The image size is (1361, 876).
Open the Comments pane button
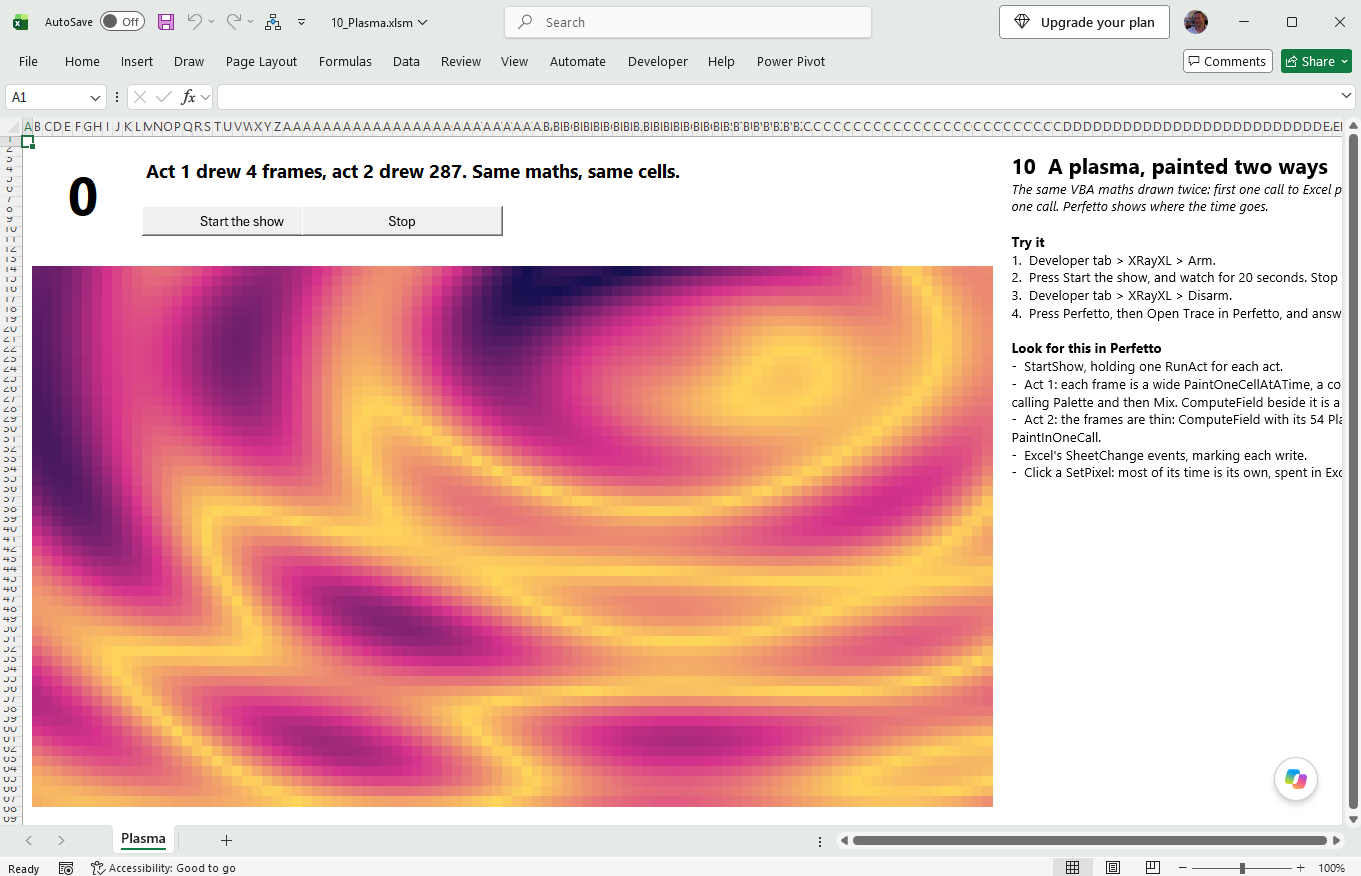click(1227, 61)
